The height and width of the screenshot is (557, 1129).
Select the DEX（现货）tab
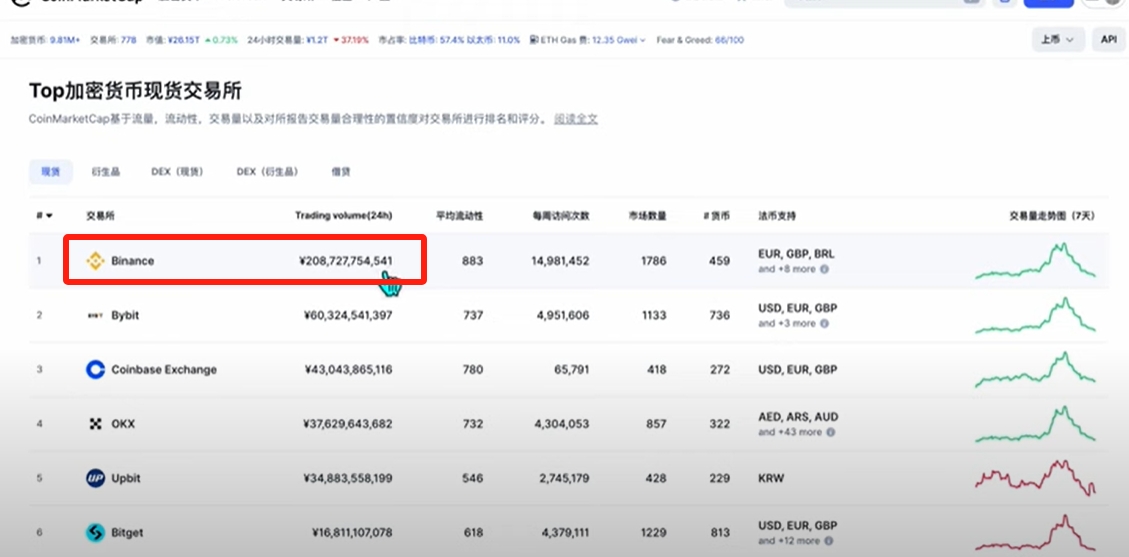coord(177,172)
